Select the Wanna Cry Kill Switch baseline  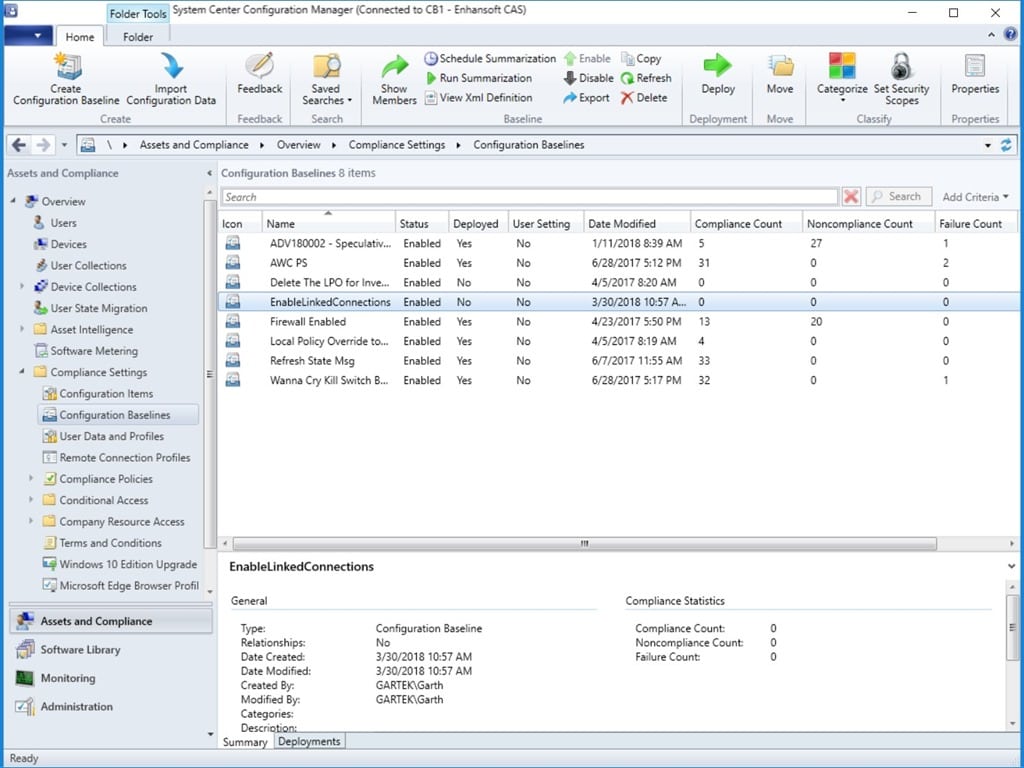(x=620, y=380)
